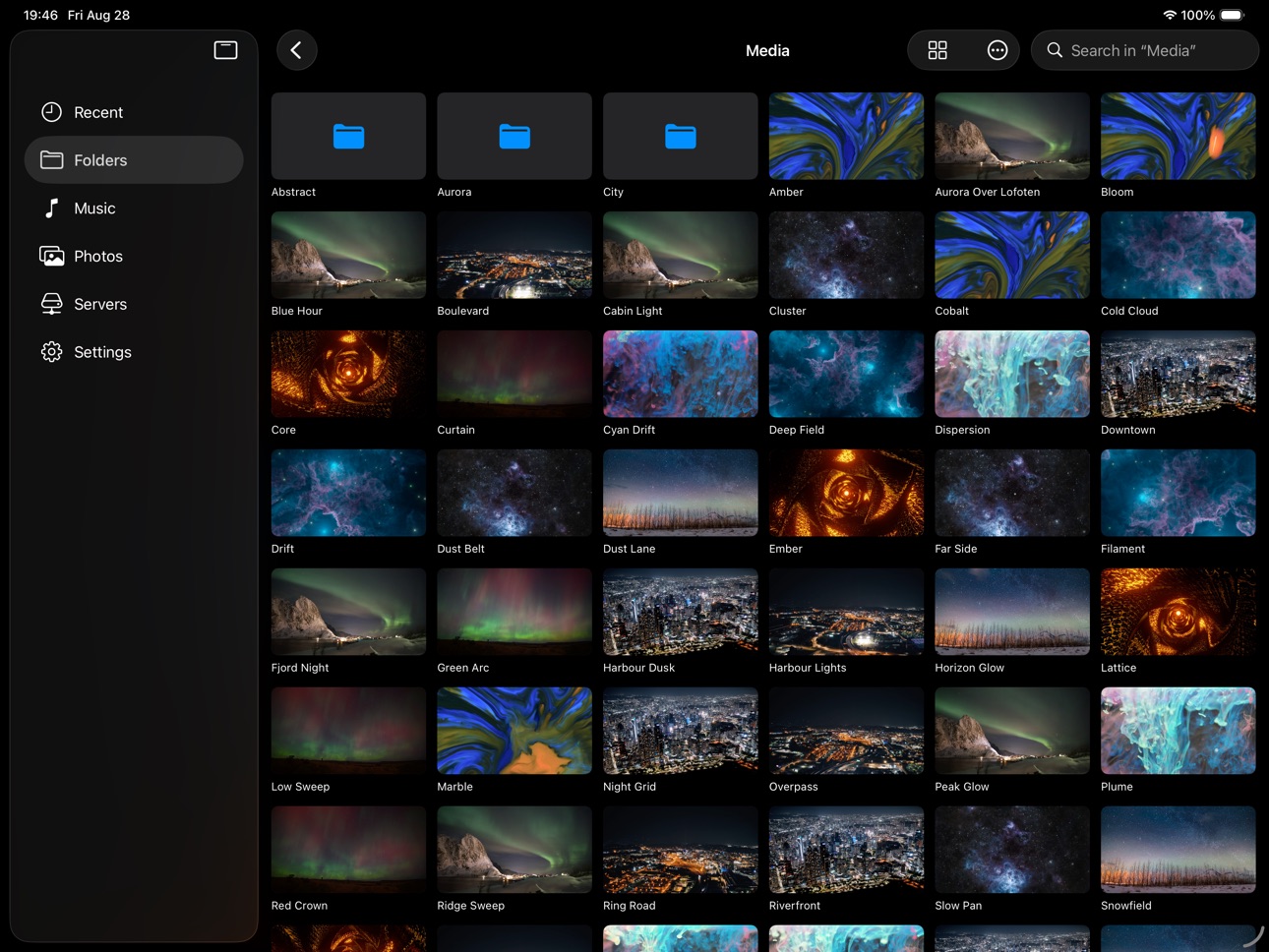Open the more options ellipsis menu
Screen dimensions: 1269x952
997,50
